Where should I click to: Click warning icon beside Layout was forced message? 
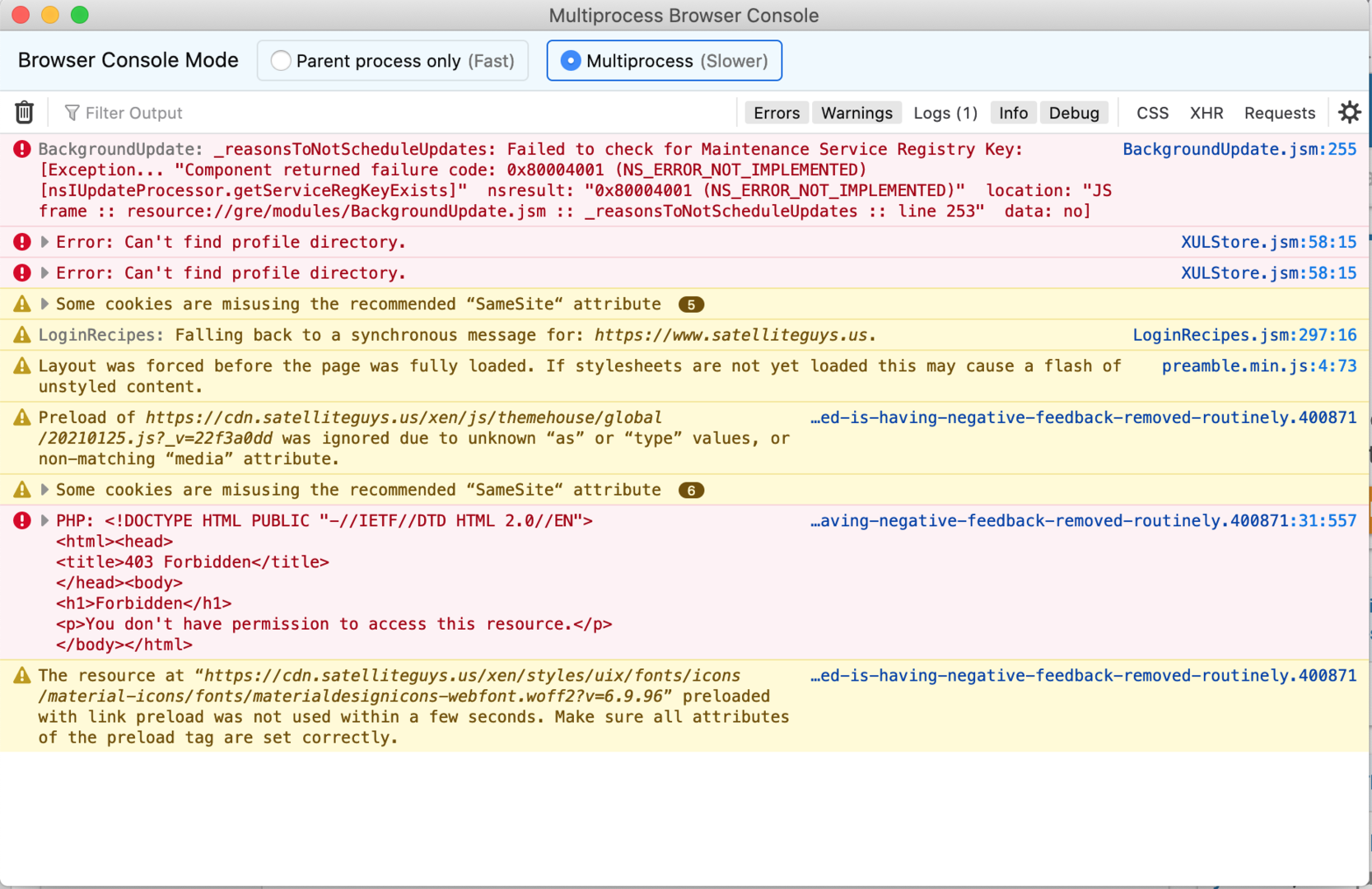click(x=22, y=365)
